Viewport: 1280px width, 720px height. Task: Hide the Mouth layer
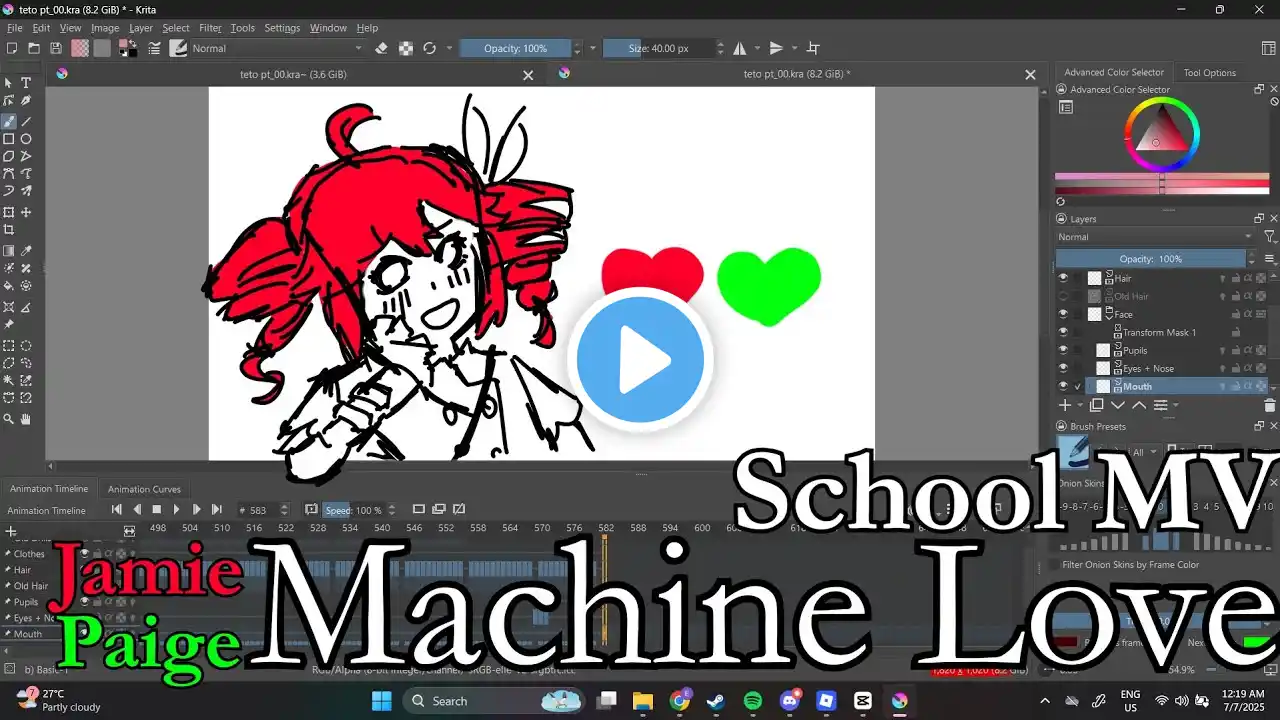click(1063, 386)
